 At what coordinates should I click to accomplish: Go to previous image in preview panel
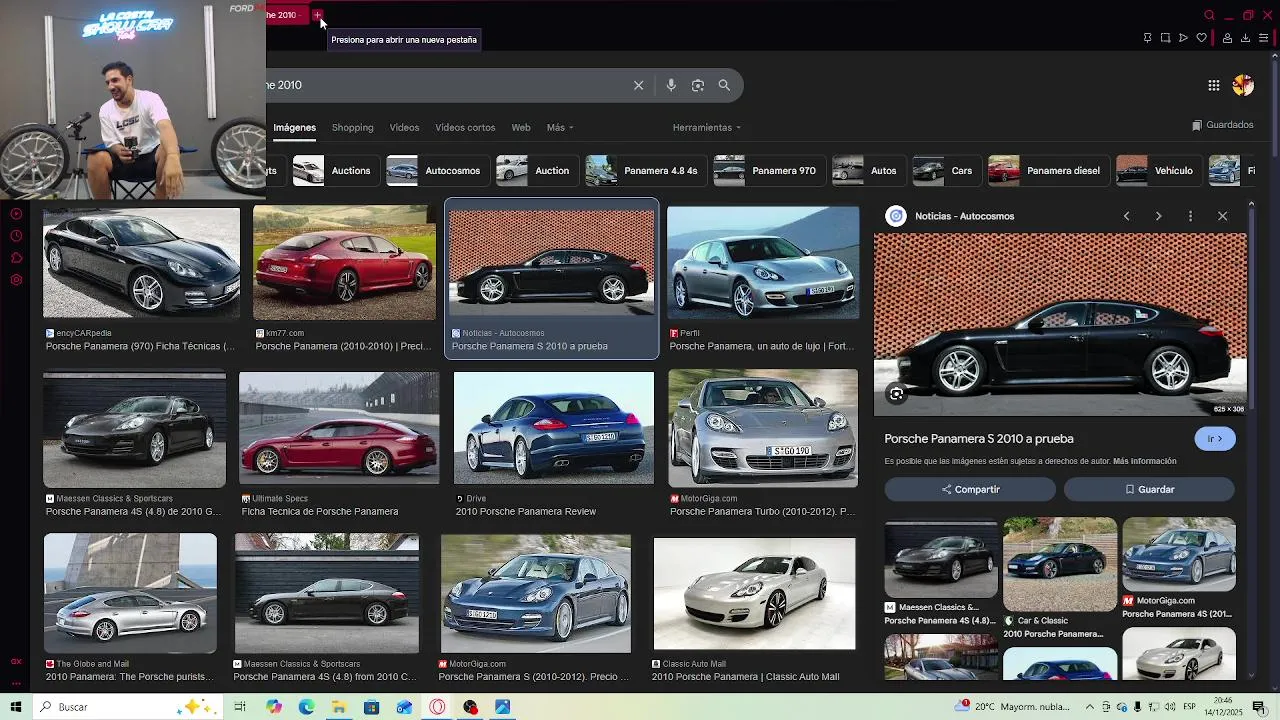(1126, 216)
